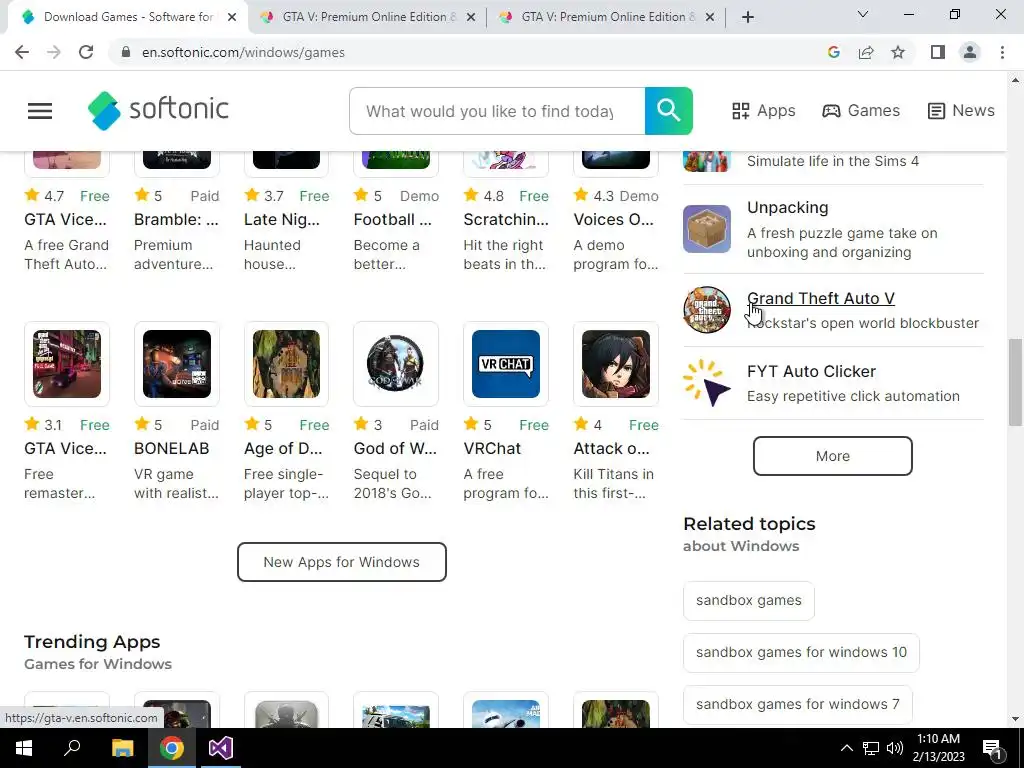Image resolution: width=1024 pixels, height=768 pixels.
Task: Open the Games section in header
Action: pos(861,111)
